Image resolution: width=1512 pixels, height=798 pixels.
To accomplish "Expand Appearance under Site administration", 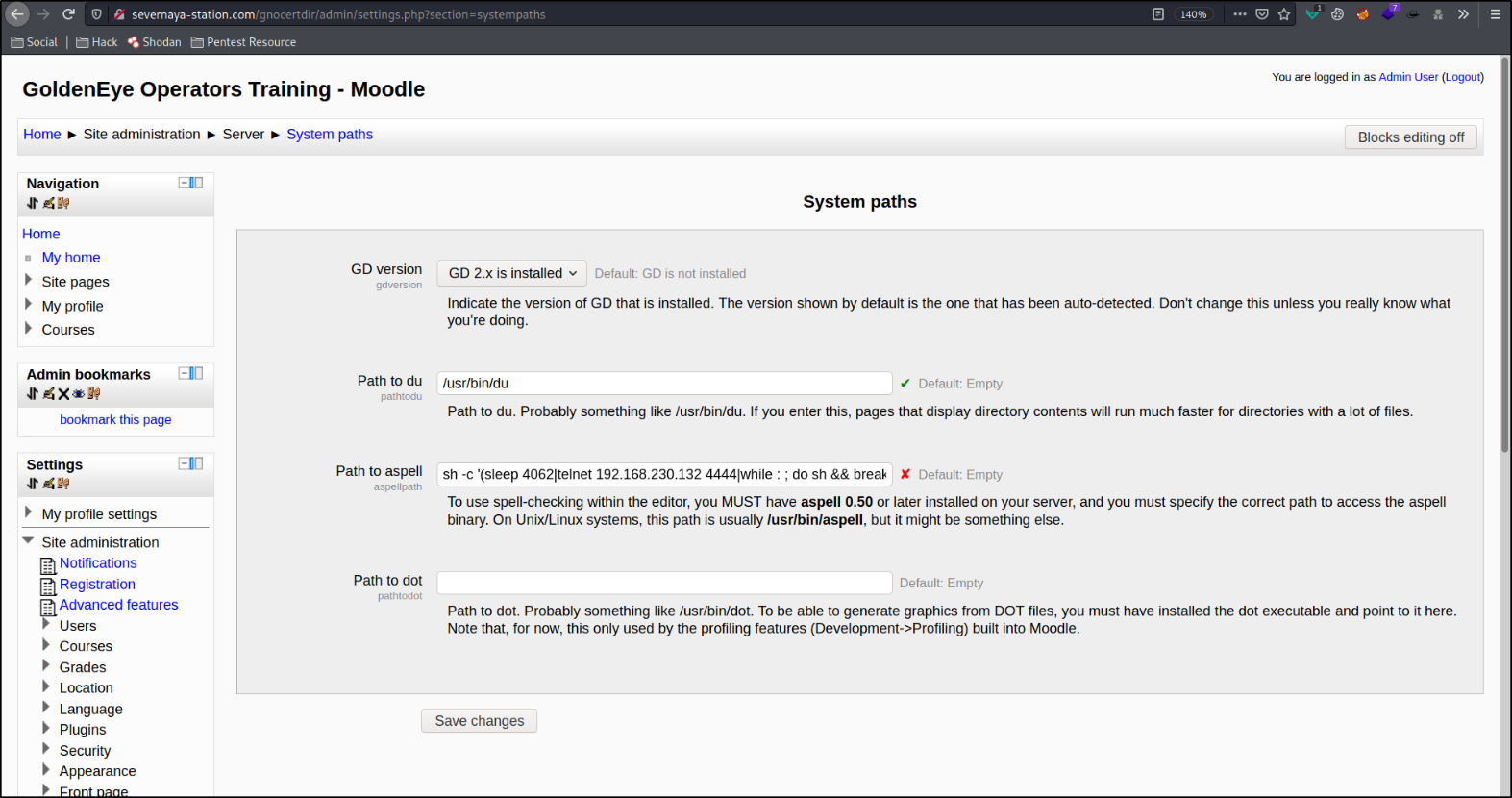I will tap(45, 769).
